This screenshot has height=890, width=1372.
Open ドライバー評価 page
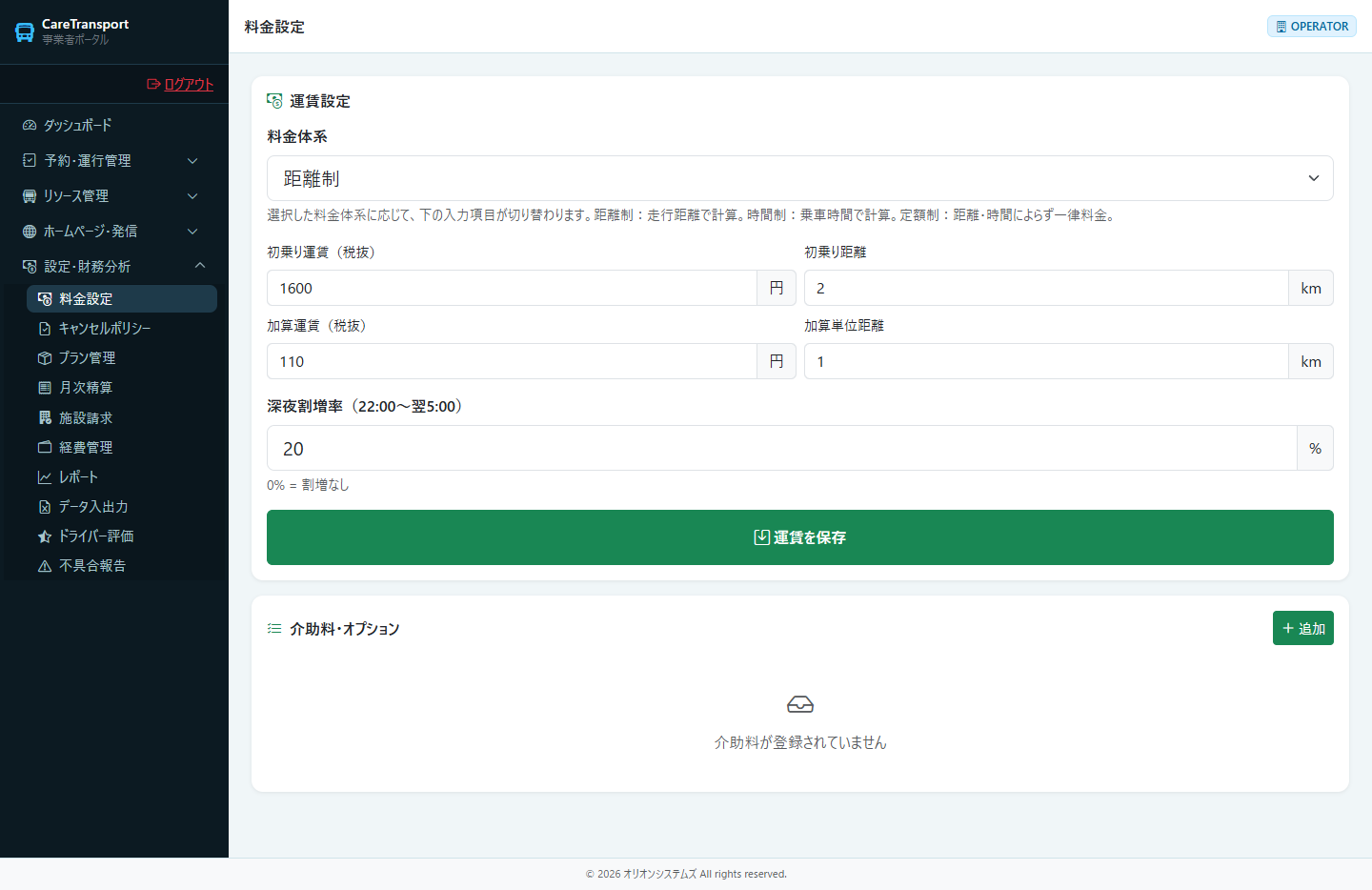click(122, 536)
